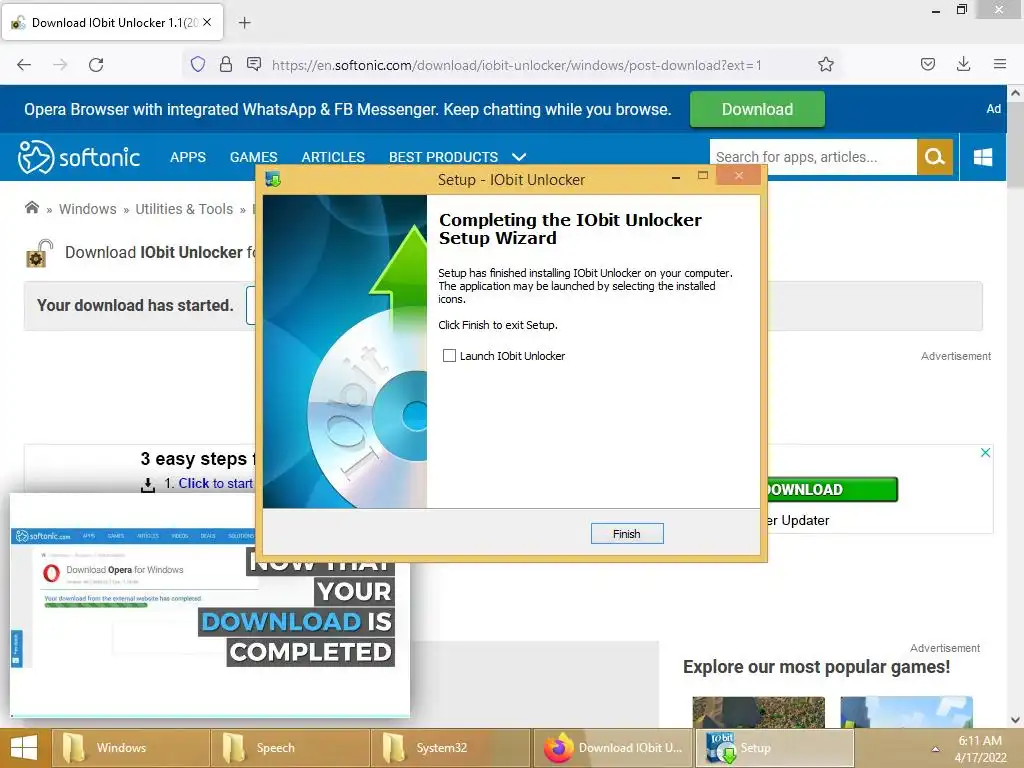Screen dimensions: 1024x768
Task: Click 'Explore our most popular games!' heading
Action: (816, 667)
